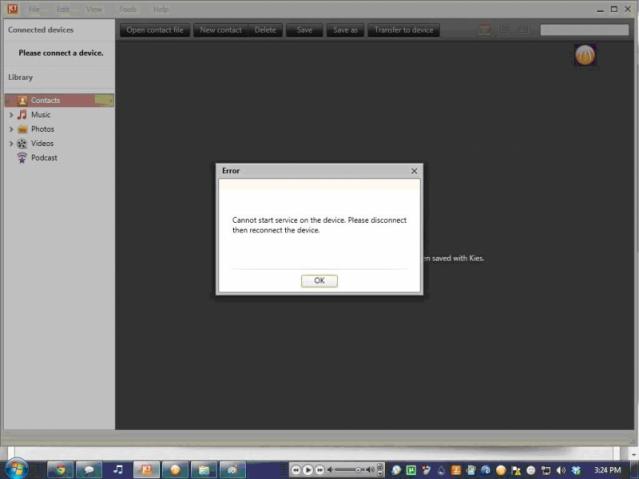Click Transfer to device button
Viewport: 639px width, 479px height.
pos(403,30)
